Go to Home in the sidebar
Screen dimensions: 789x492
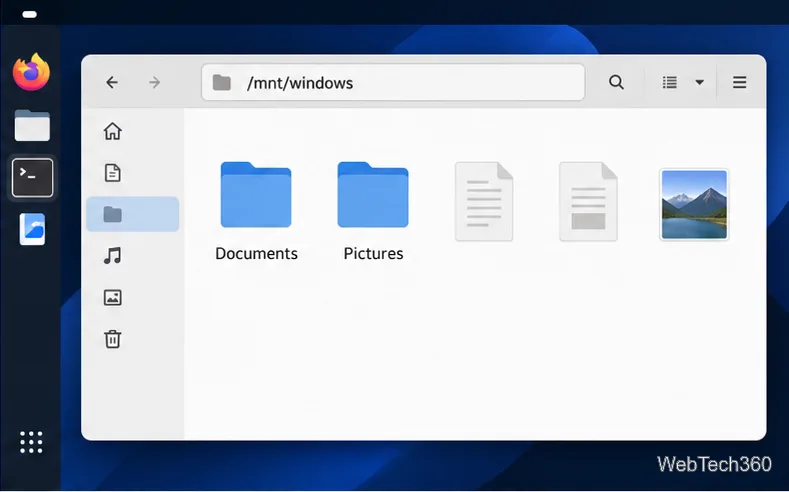click(x=113, y=131)
